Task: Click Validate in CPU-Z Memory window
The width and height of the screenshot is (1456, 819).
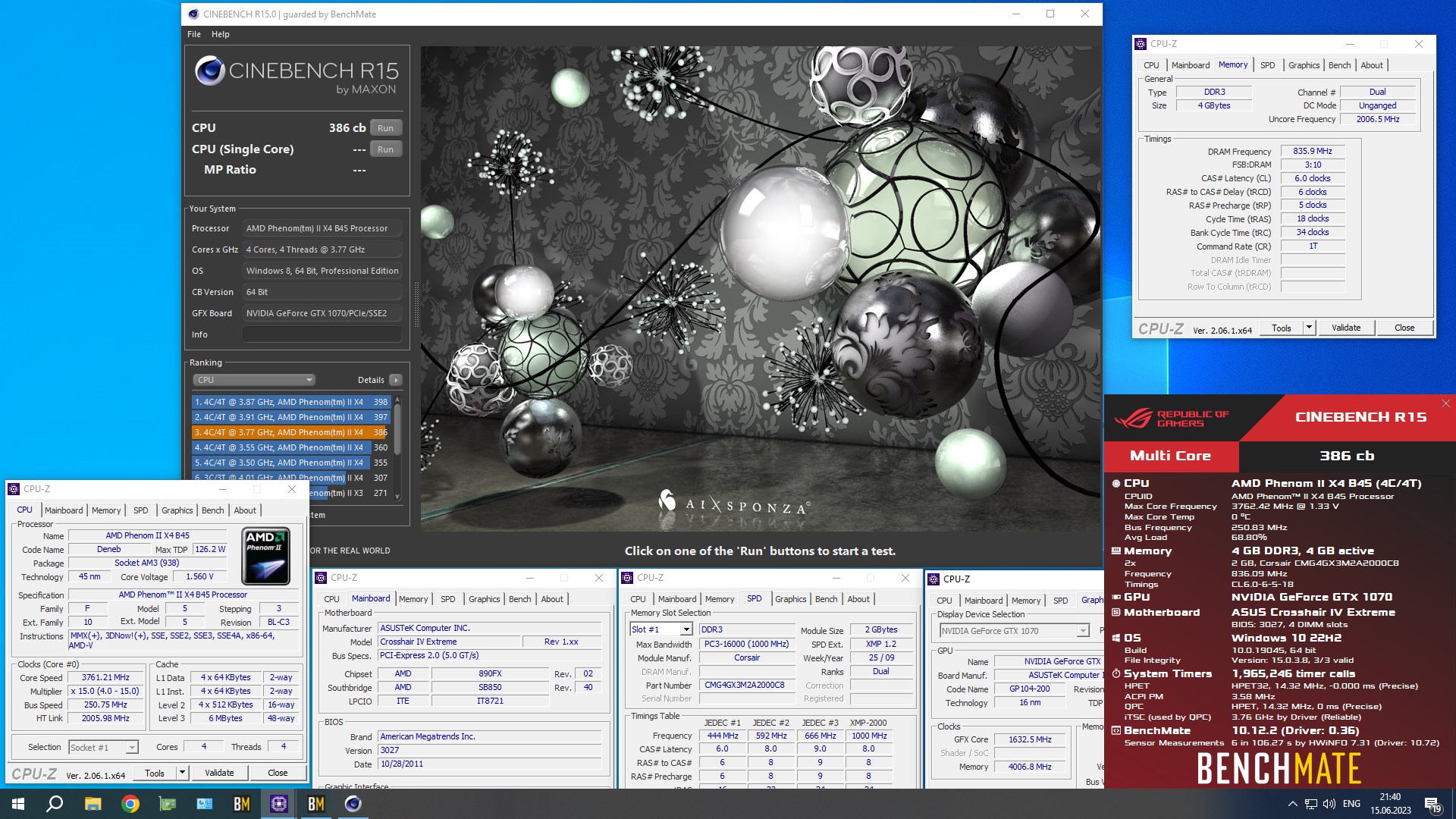Action: (x=1346, y=328)
